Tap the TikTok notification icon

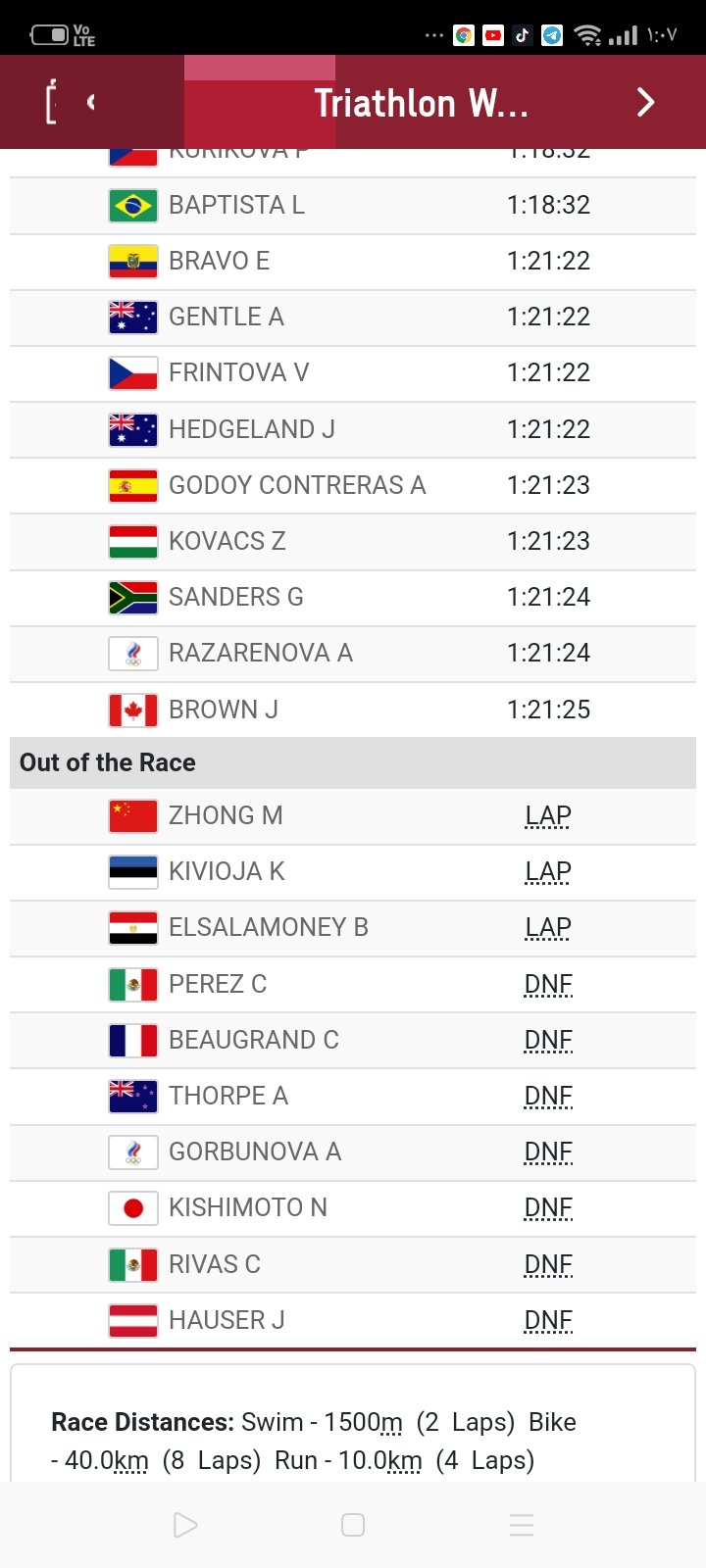click(x=523, y=36)
